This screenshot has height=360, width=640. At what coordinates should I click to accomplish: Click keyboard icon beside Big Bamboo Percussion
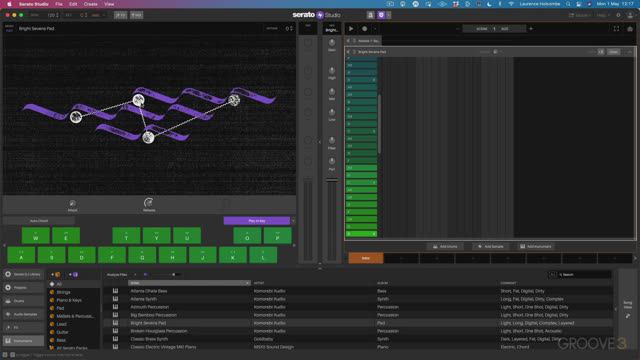point(116,315)
